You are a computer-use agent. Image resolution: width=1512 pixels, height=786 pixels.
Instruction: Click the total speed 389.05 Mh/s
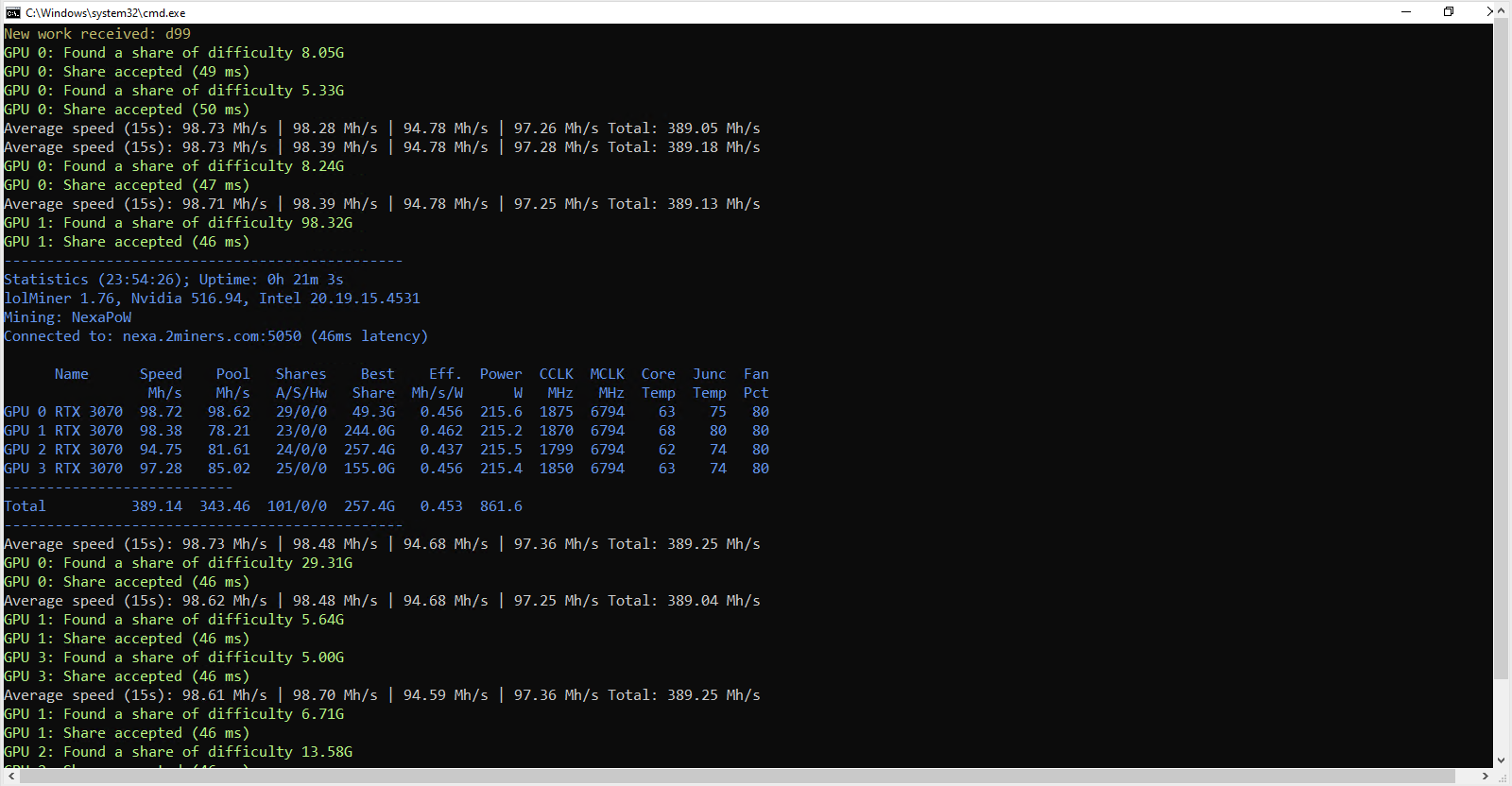point(713,128)
